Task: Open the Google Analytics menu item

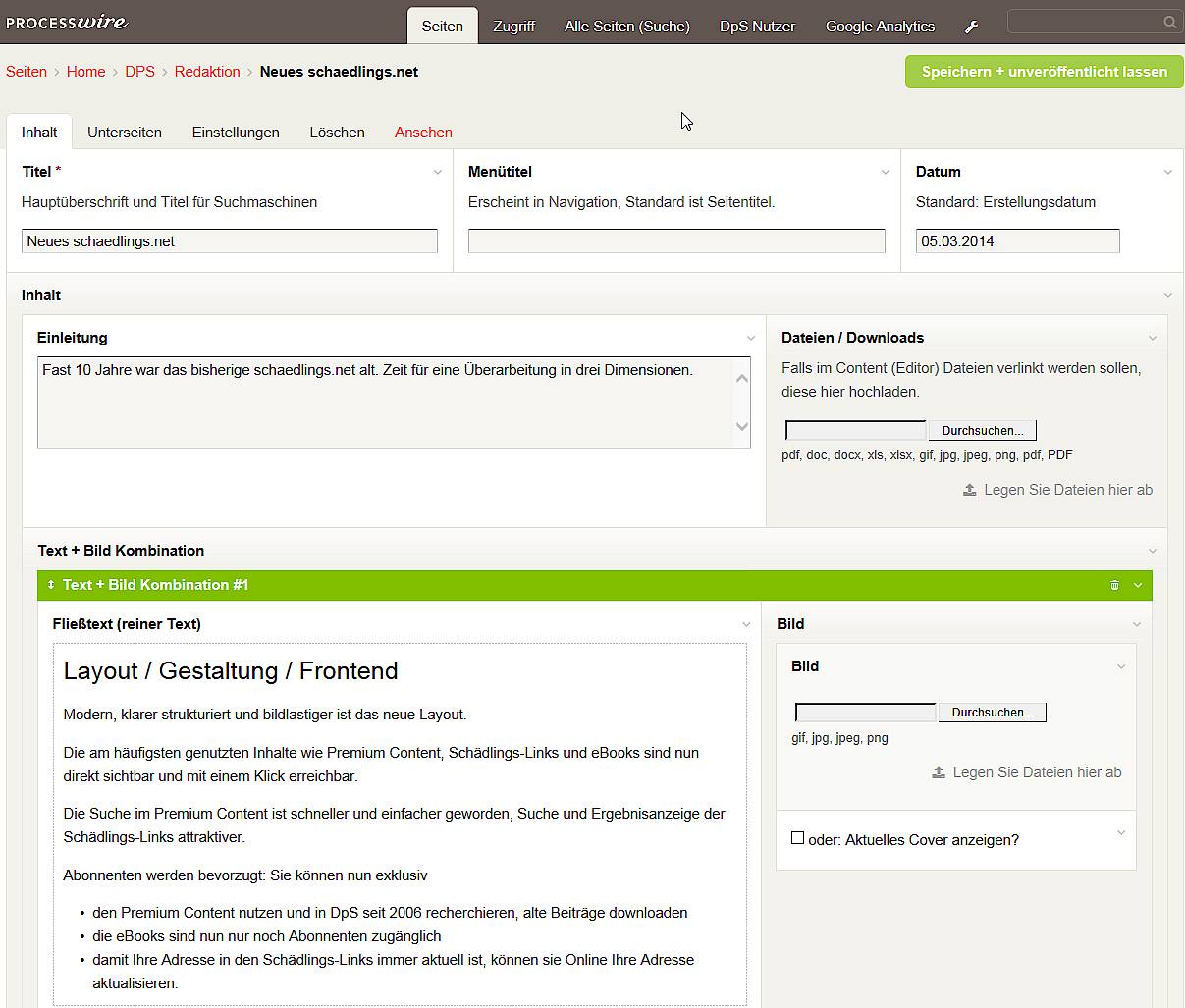Action: [x=880, y=27]
